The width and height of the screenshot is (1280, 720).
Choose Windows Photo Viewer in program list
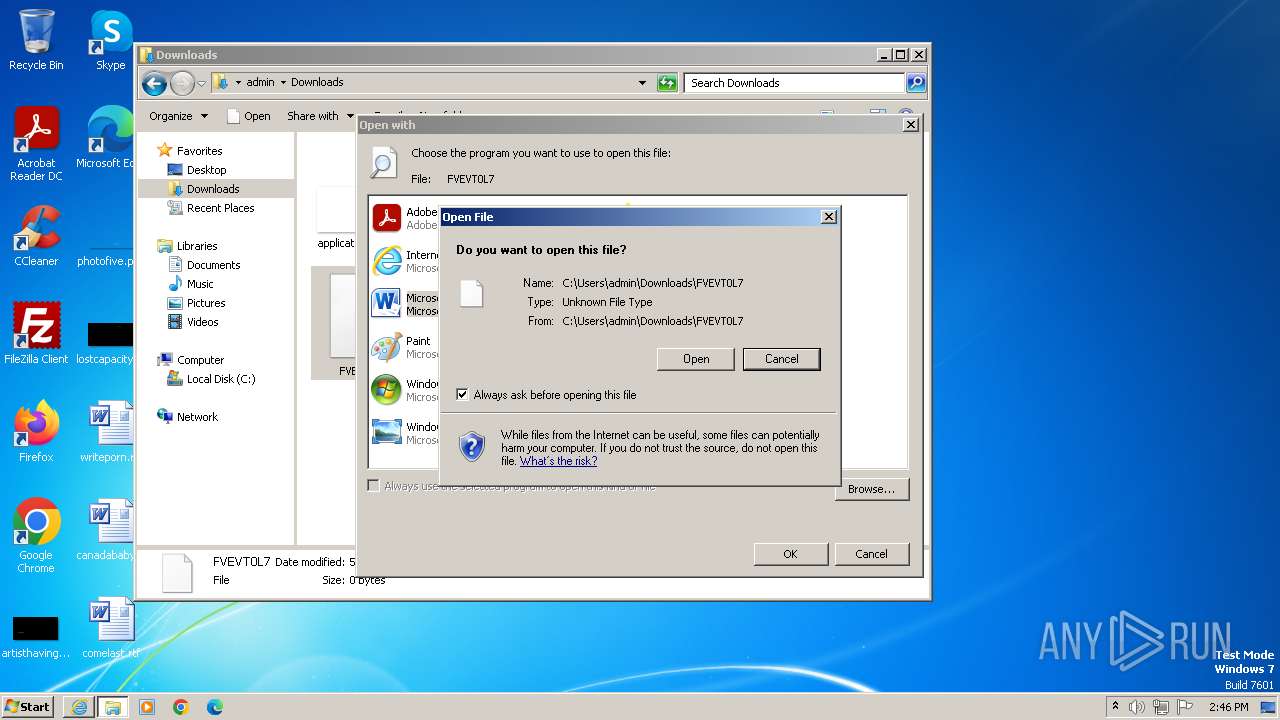tap(405, 433)
